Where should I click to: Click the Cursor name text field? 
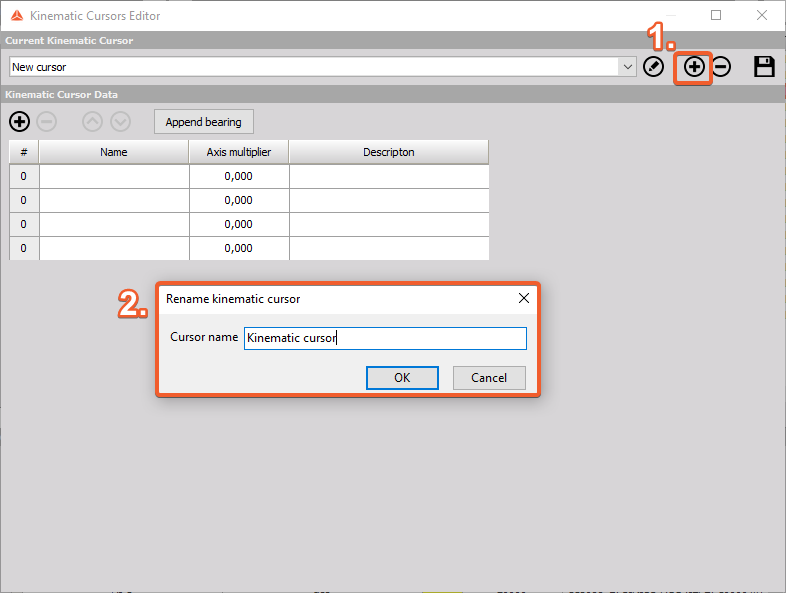(x=385, y=338)
